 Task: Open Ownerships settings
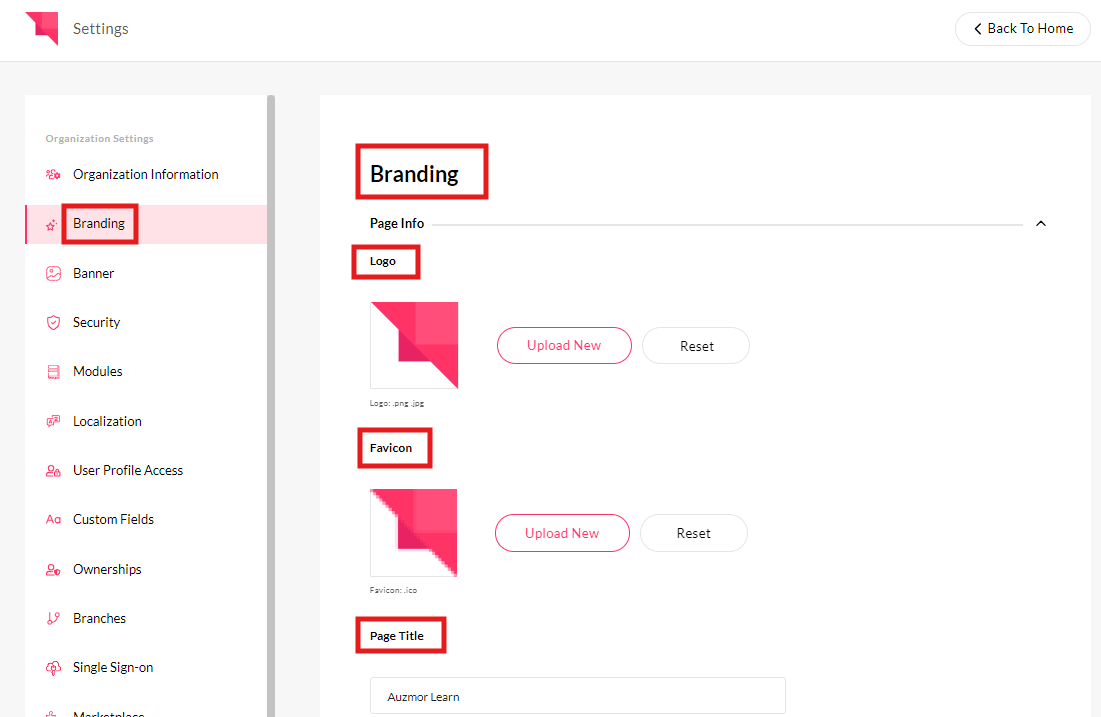(x=146, y=570)
